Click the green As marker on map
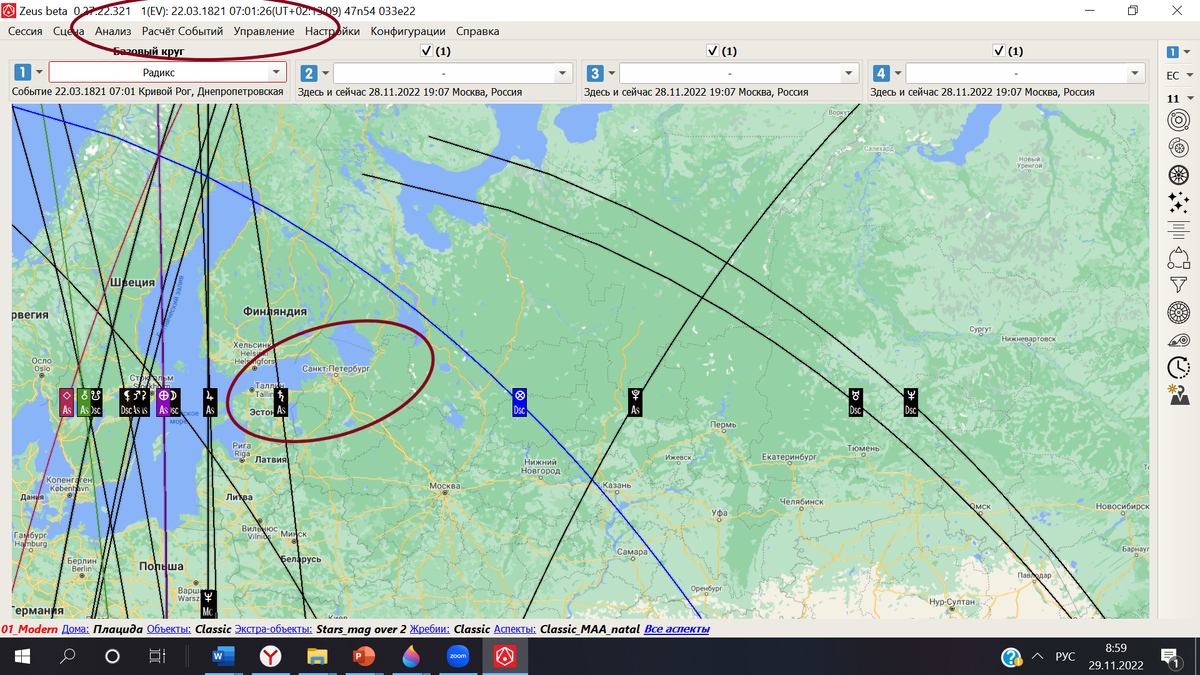Screen dimensions: 1200x675 coord(84,402)
